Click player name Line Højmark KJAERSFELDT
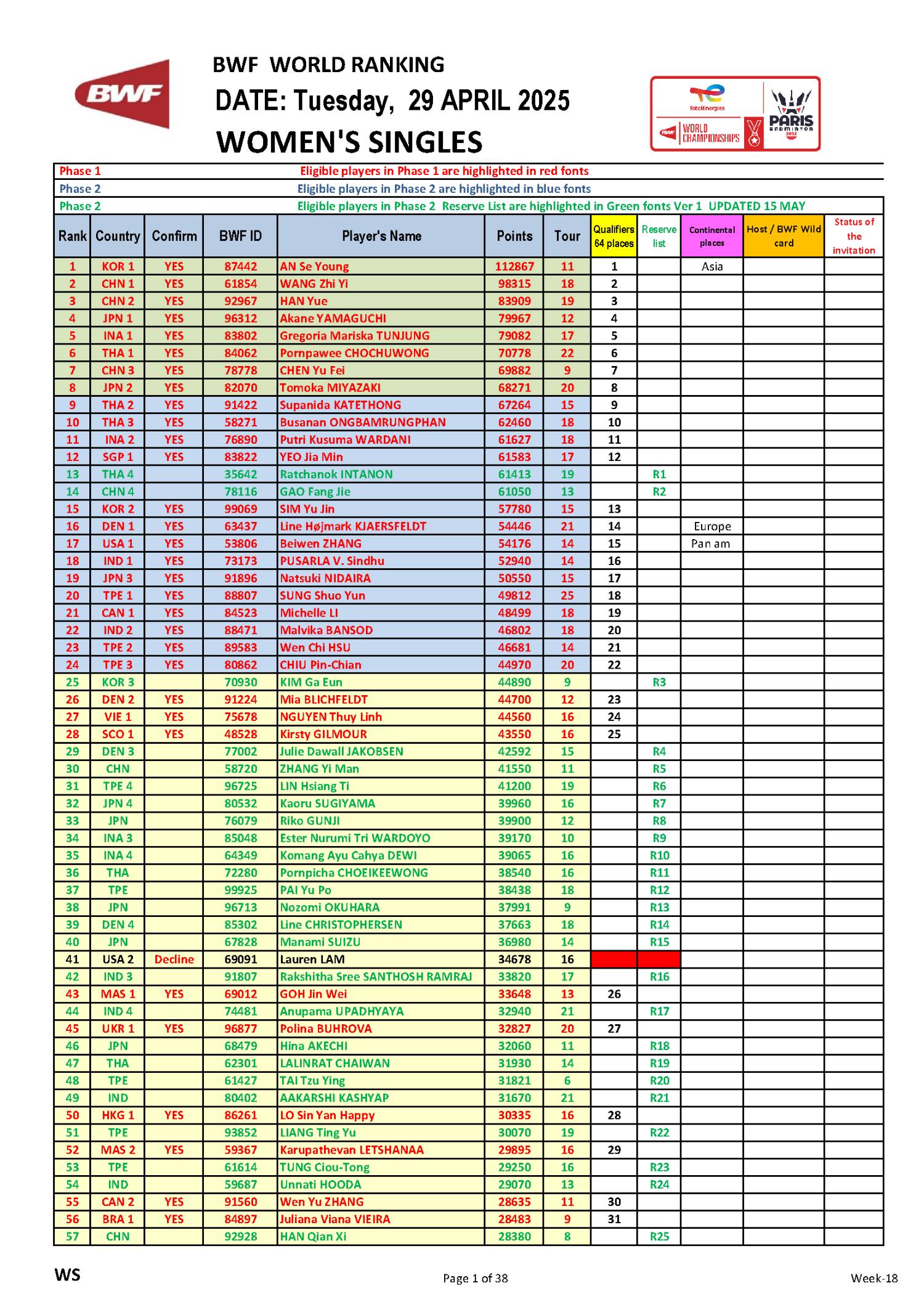924x1307 pixels. [353, 526]
